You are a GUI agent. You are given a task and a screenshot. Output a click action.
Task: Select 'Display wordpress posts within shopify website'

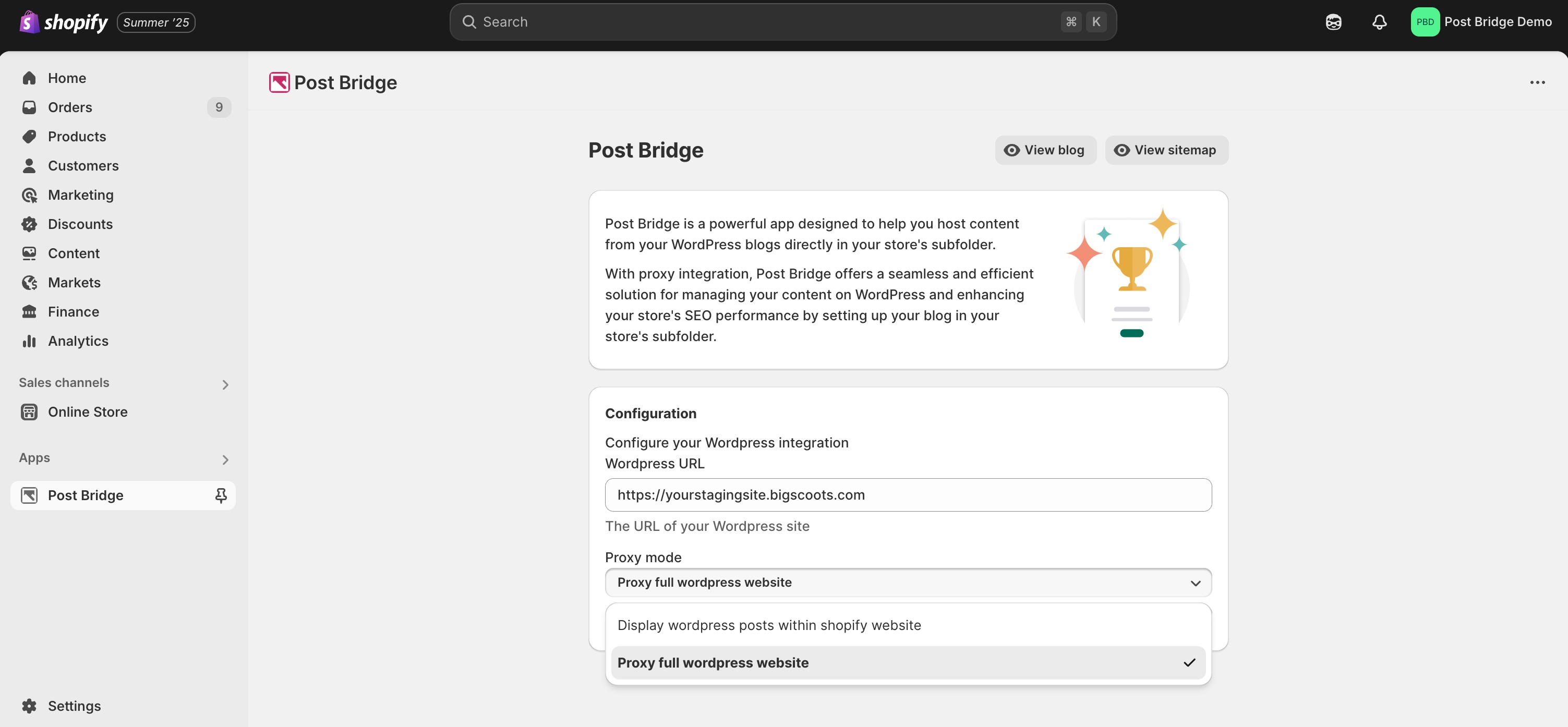pos(769,625)
